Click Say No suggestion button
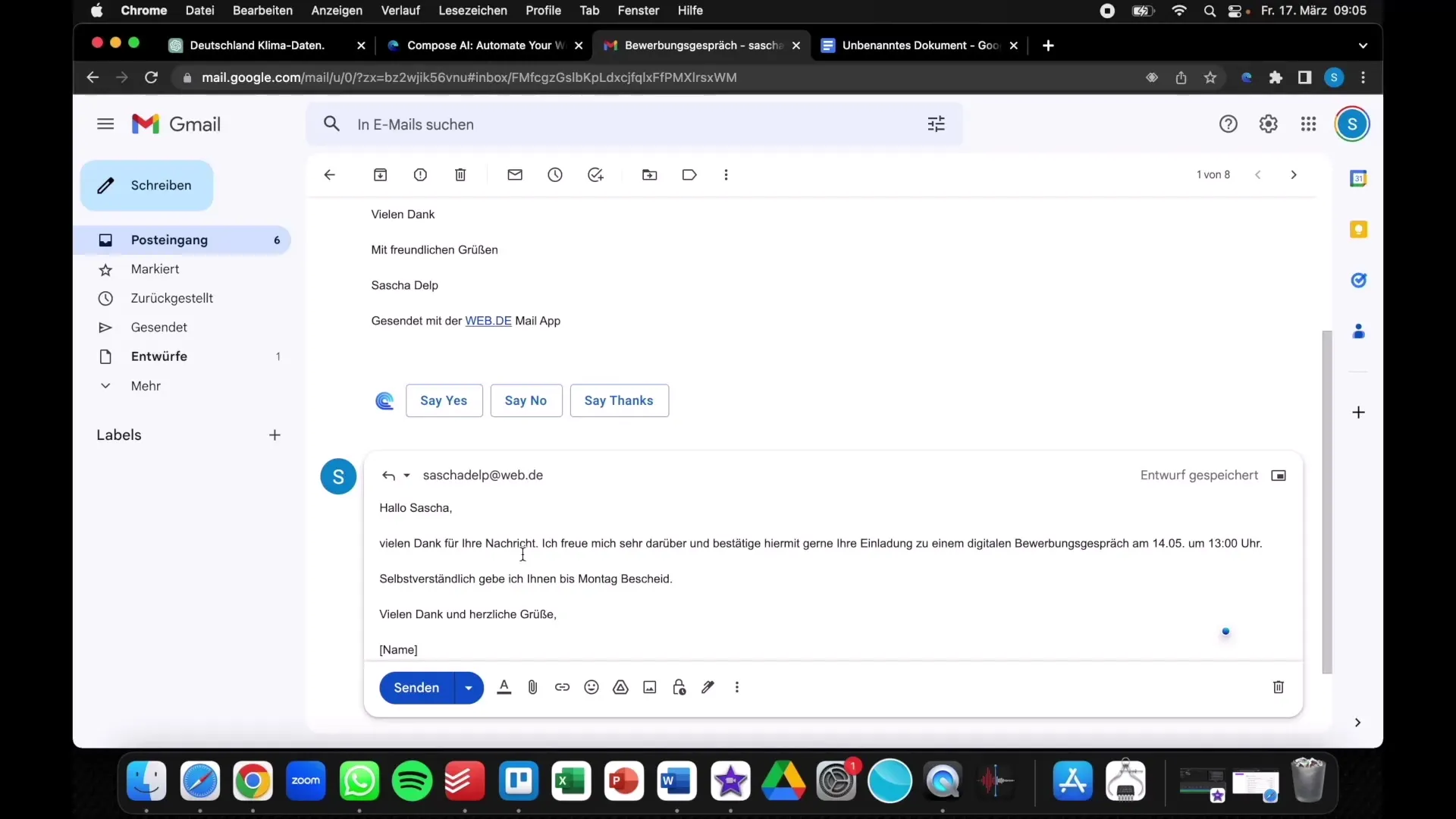Viewport: 1456px width, 819px height. click(526, 401)
